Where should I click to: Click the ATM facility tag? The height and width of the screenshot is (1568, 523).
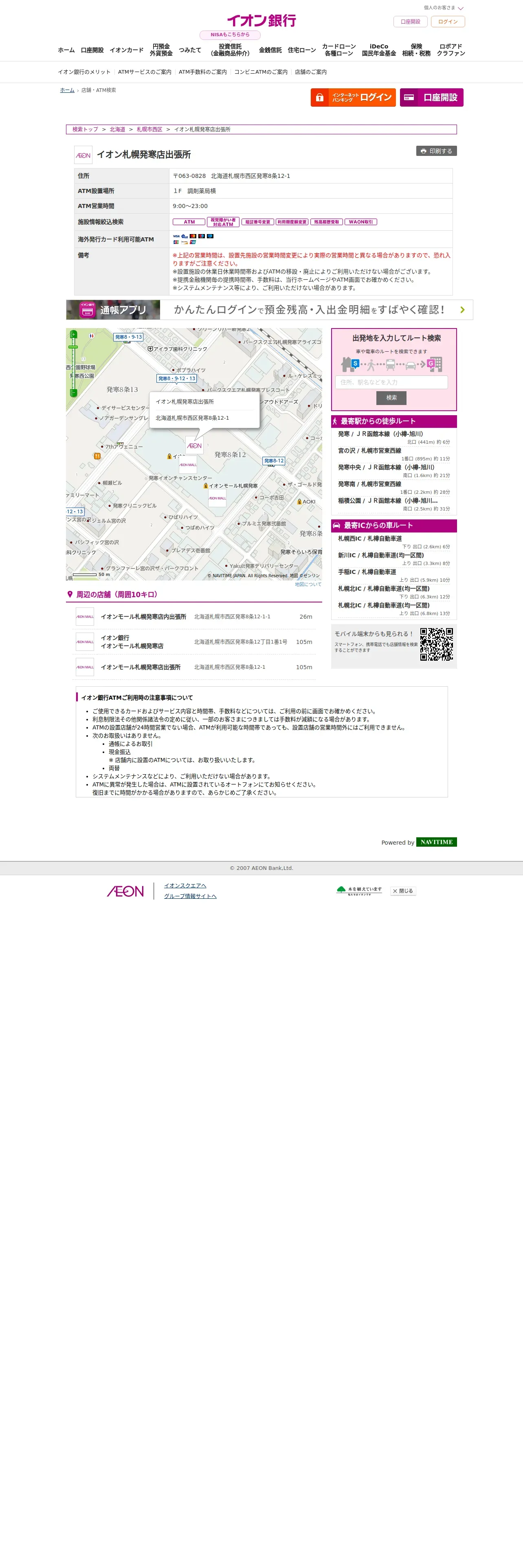pos(189,222)
